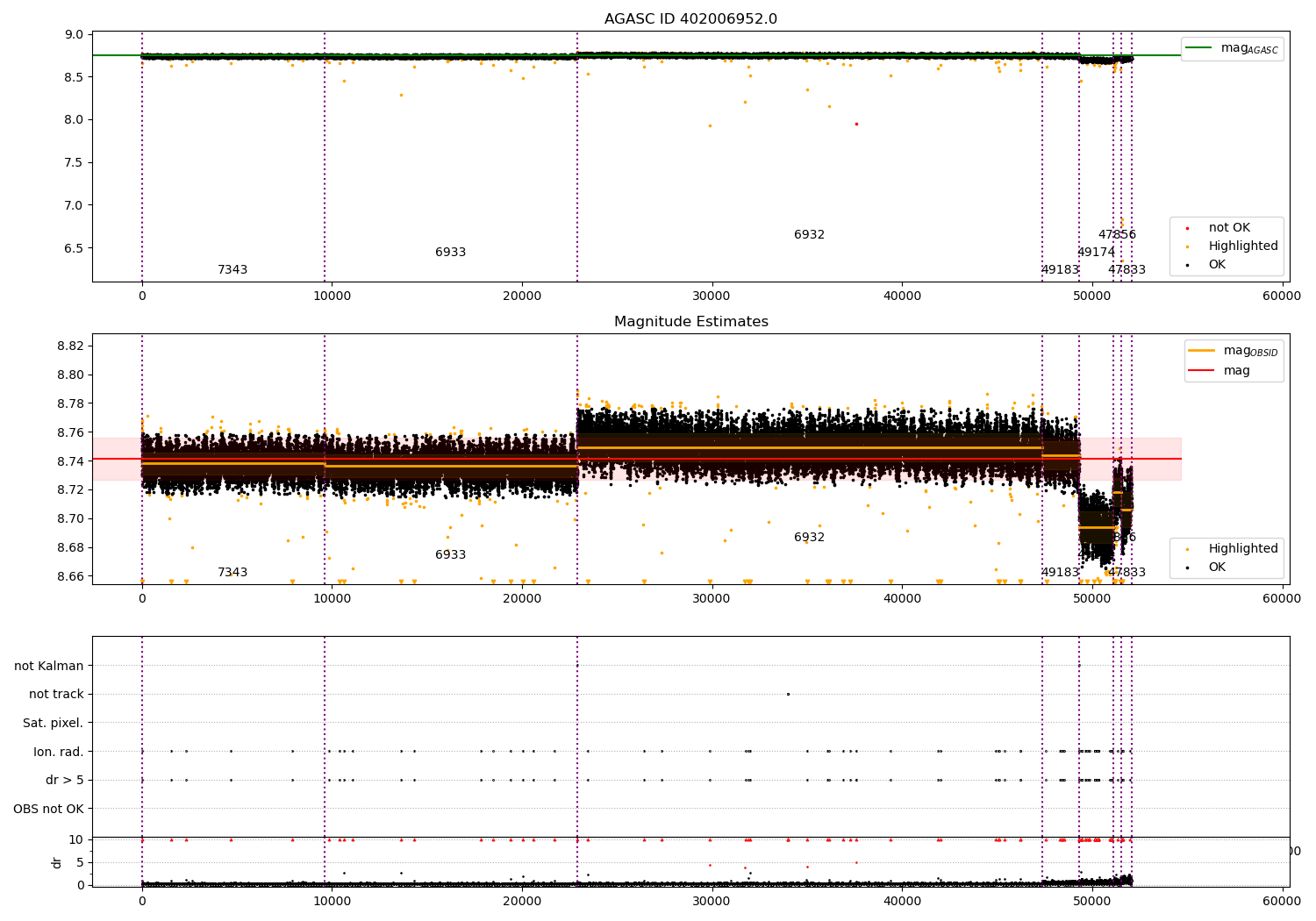Image resolution: width=1316 pixels, height=921 pixels.
Task: Select the mag OBSID orange-line legend entry
Action: (1232, 352)
